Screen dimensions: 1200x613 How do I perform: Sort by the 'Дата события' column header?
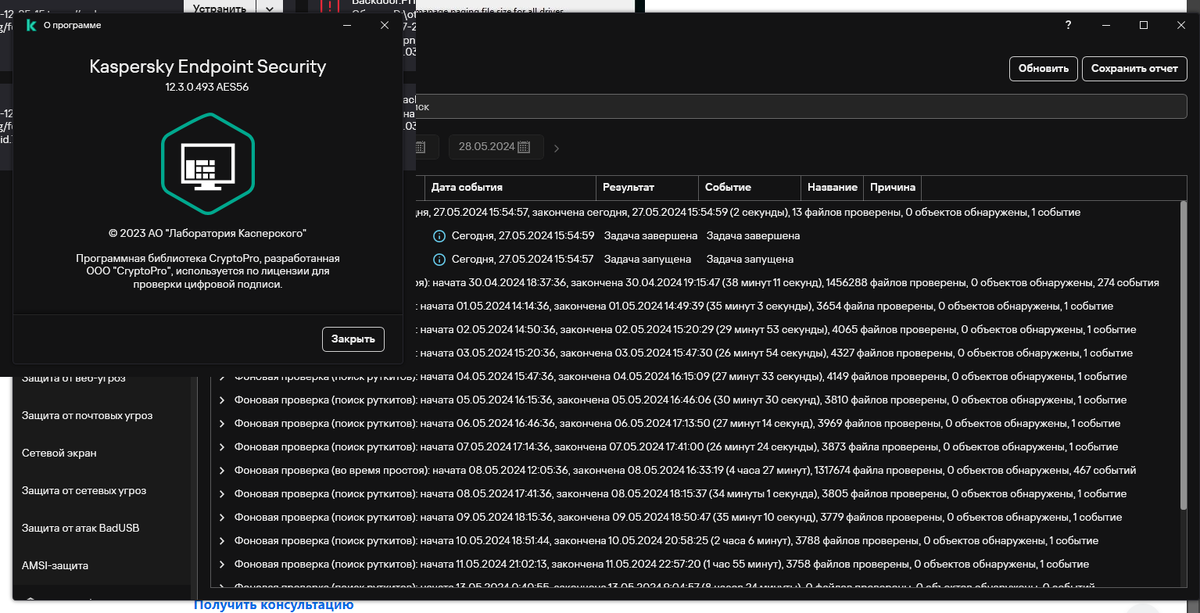pos(509,187)
